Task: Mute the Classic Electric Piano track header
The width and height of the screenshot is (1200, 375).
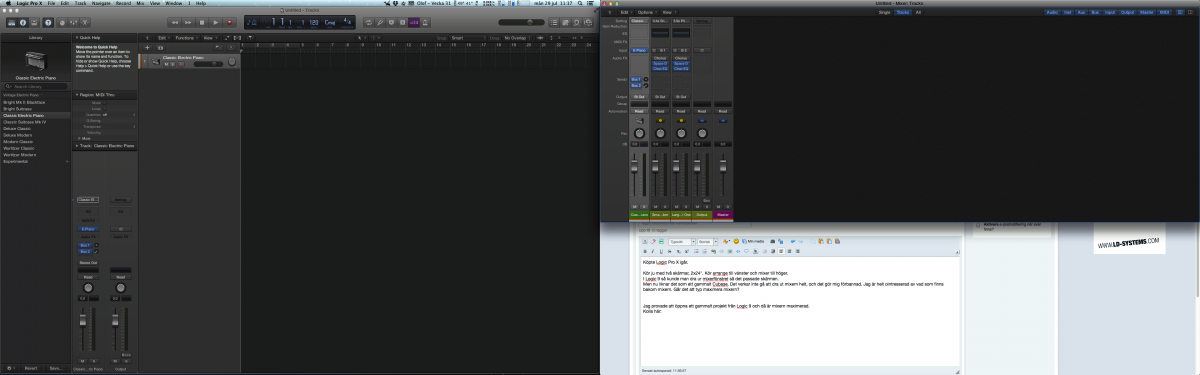Action: [x=166, y=64]
